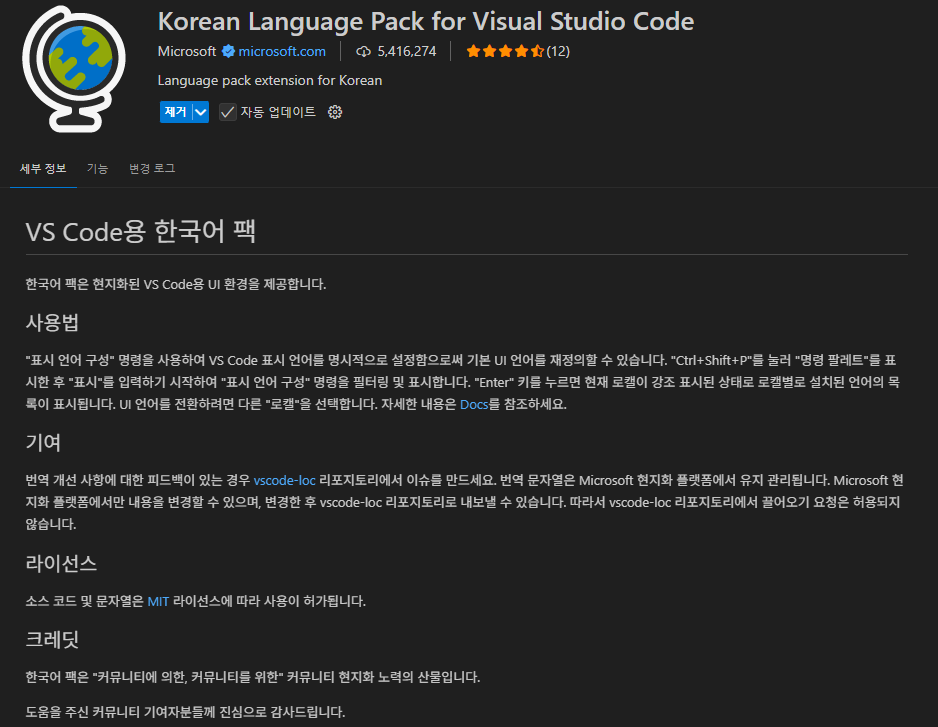Click the 자동 업데이트 label text
The image size is (938, 727).
(278, 112)
